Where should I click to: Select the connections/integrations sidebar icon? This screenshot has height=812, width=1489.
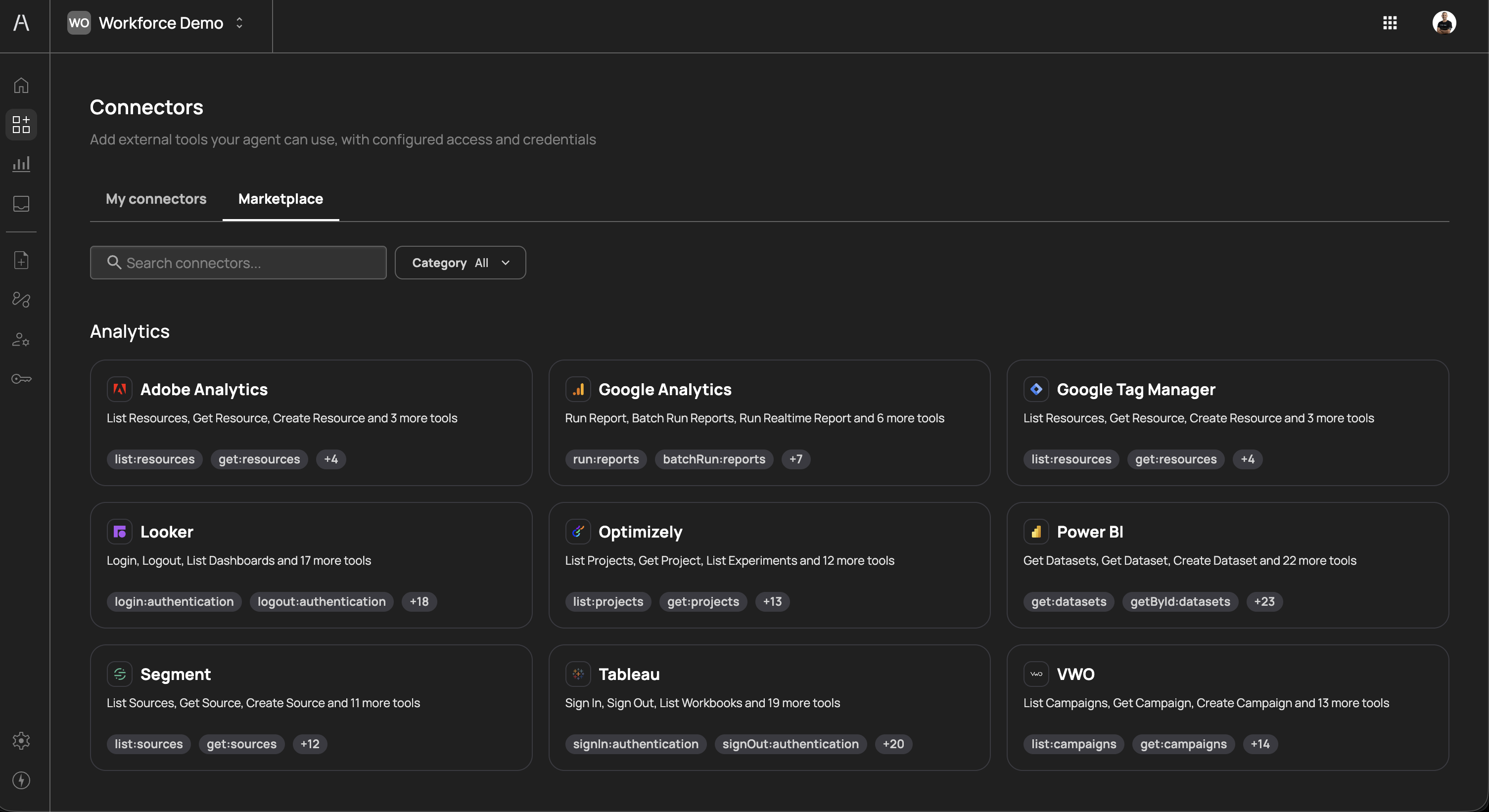point(21,299)
